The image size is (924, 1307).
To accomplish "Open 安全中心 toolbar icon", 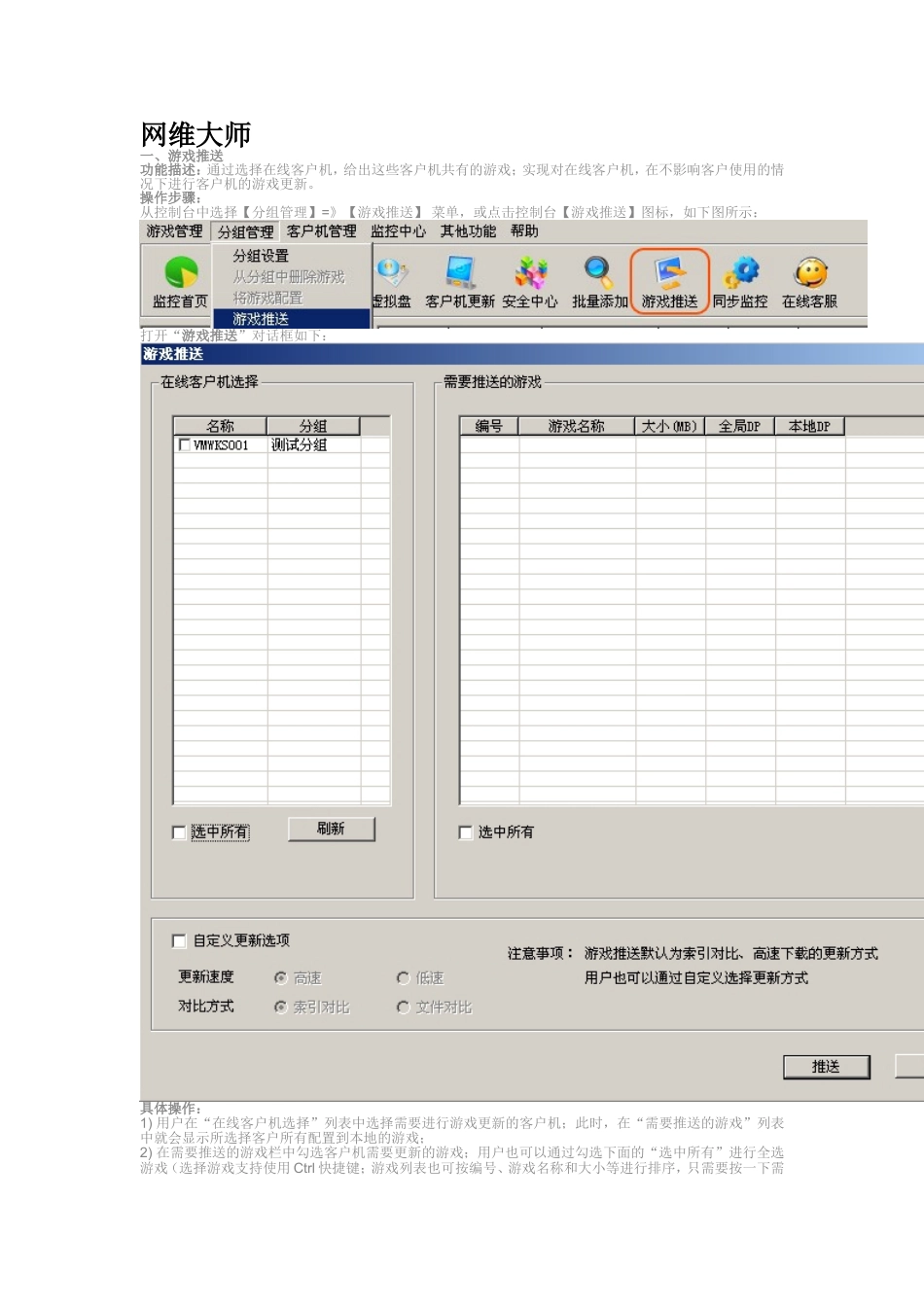I will pyautogui.click(x=530, y=282).
